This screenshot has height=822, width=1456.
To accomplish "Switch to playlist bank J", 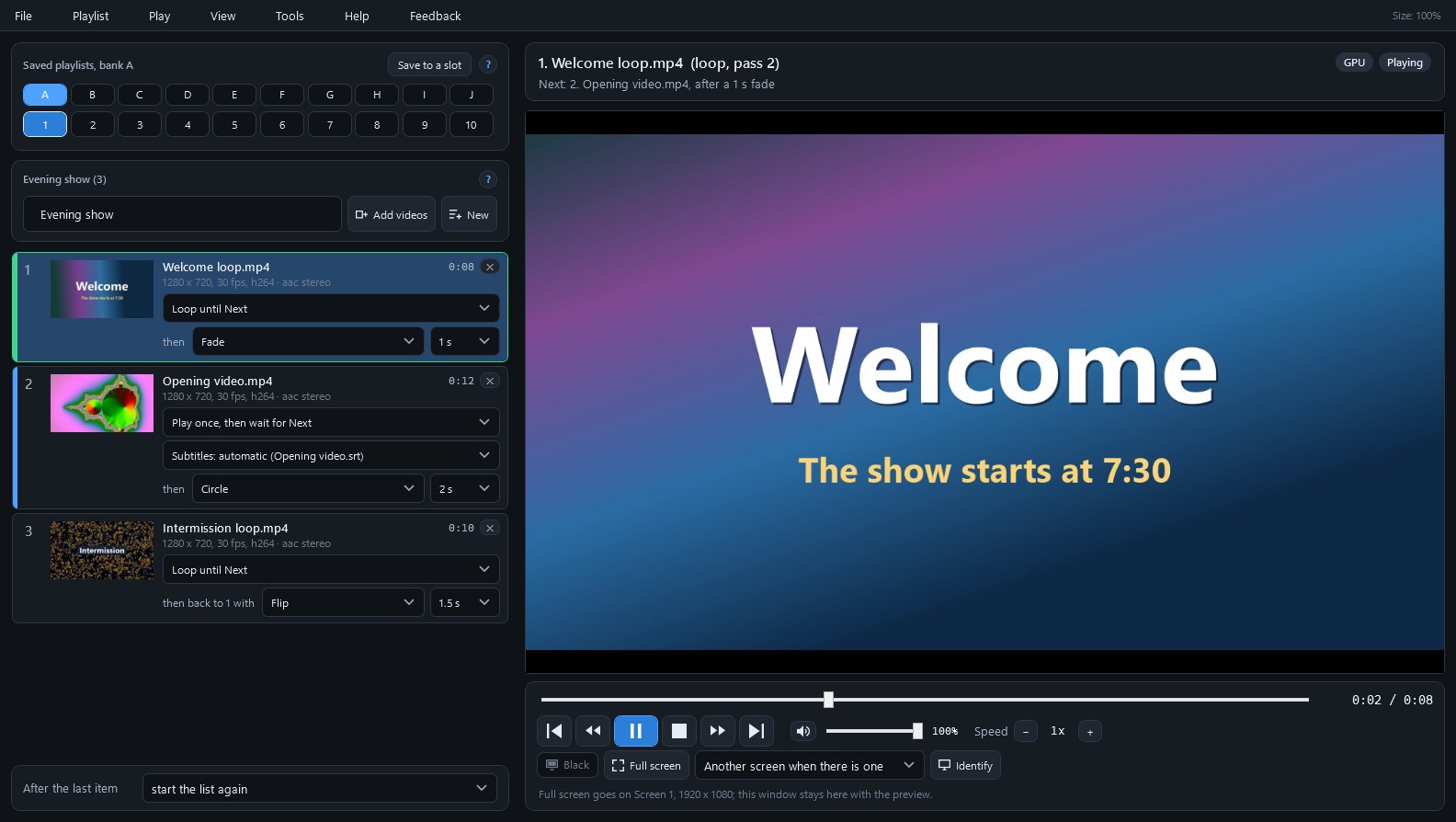I will [472, 95].
